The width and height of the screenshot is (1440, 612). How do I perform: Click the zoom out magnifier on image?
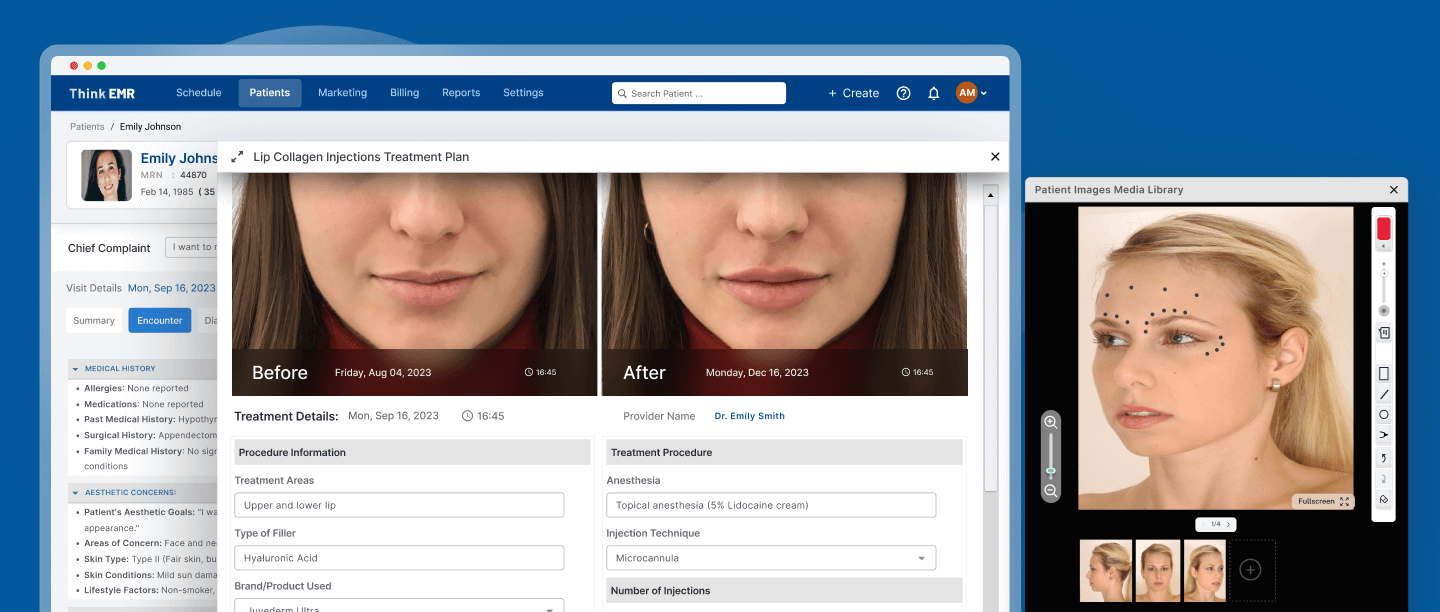(1051, 490)
